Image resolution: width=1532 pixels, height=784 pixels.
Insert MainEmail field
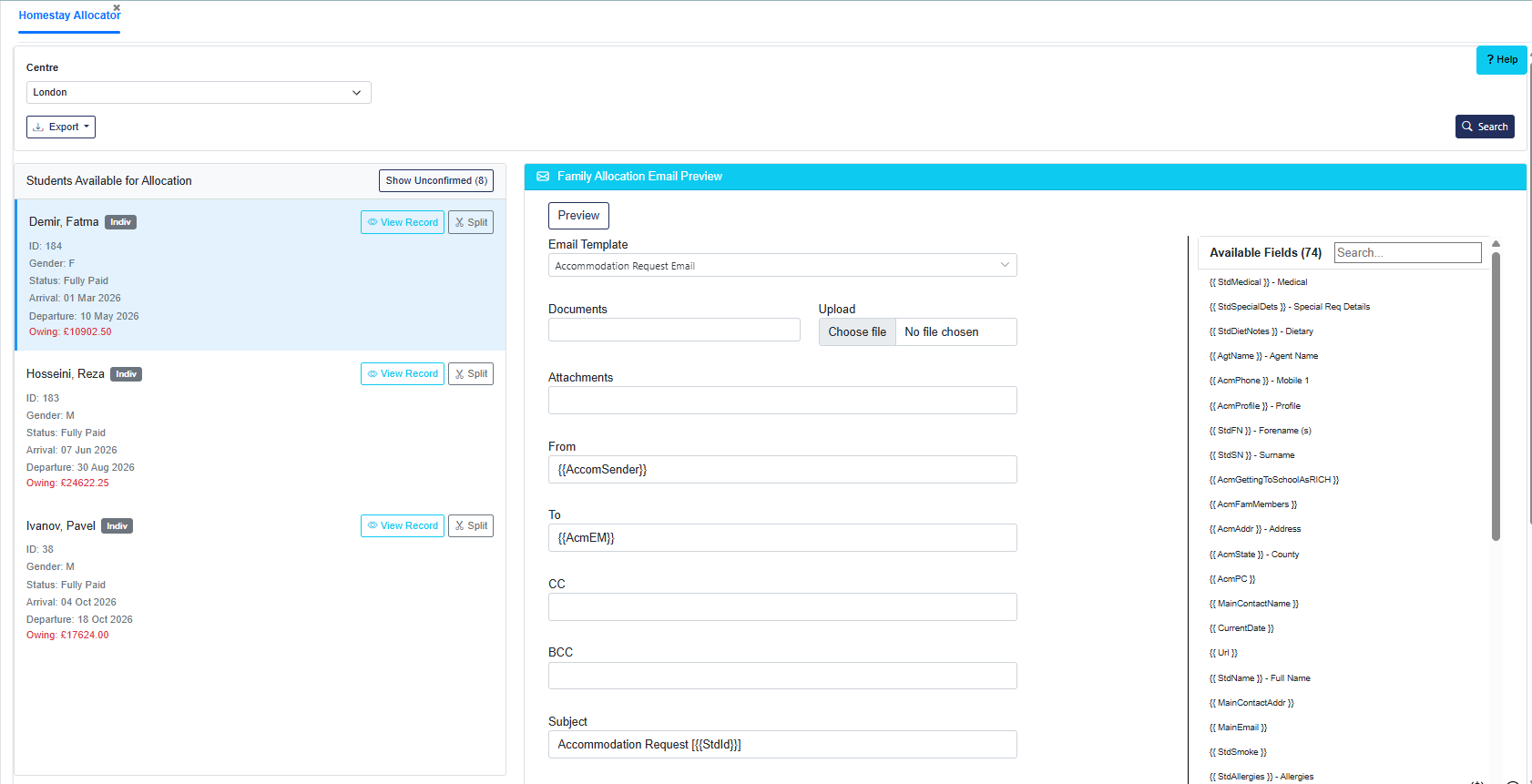(x=1238, y=728)
